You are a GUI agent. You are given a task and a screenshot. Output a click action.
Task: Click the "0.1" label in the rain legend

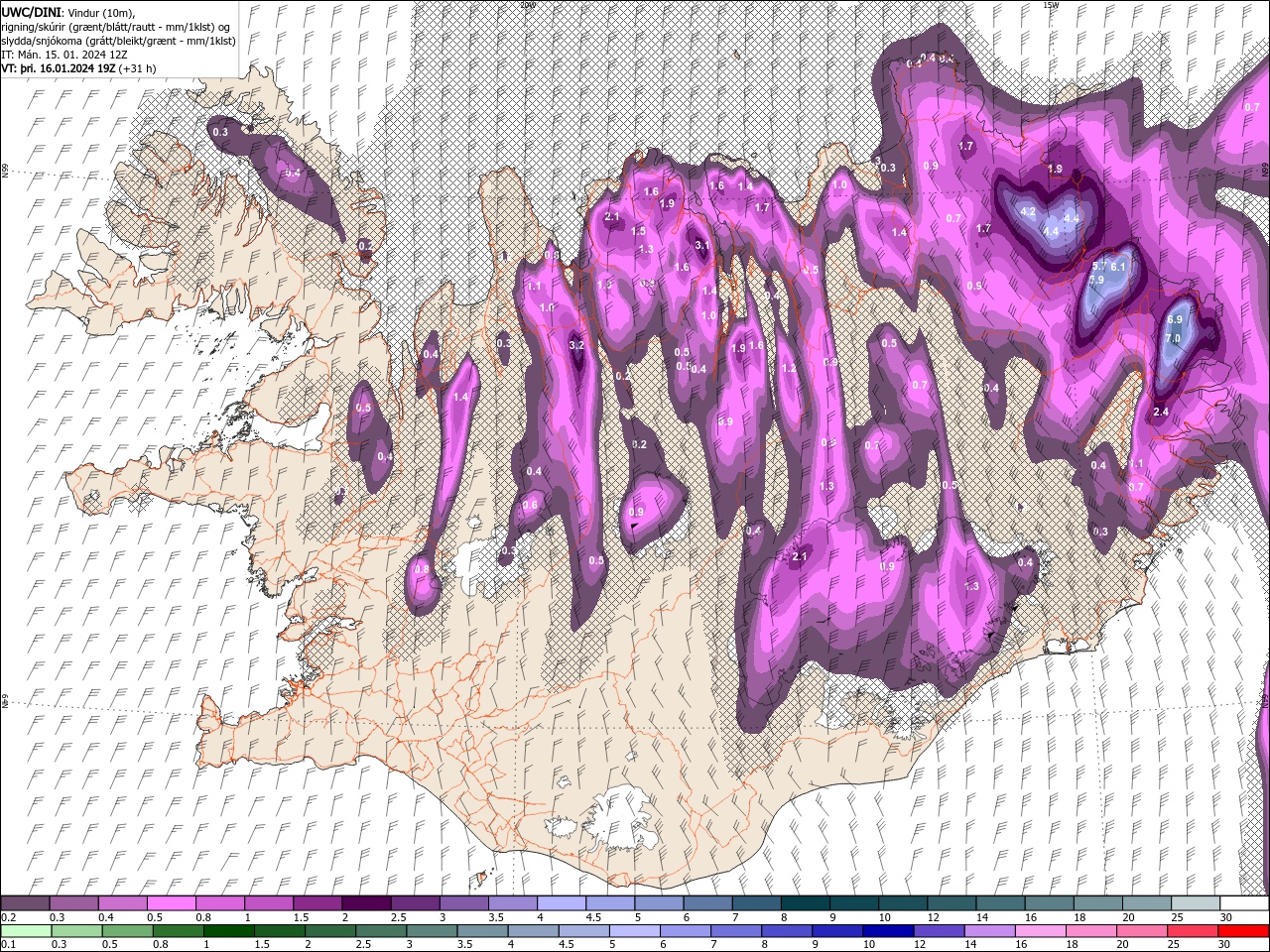click(x=8, y=944)
